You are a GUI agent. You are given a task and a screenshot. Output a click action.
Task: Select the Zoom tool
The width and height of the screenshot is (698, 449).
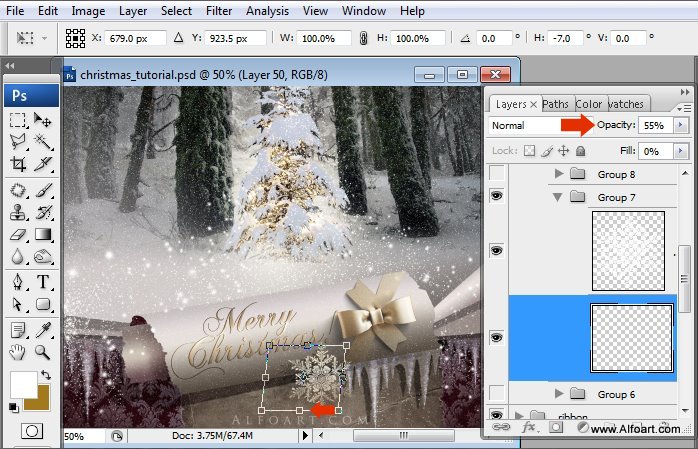click(x=43, y=352)
